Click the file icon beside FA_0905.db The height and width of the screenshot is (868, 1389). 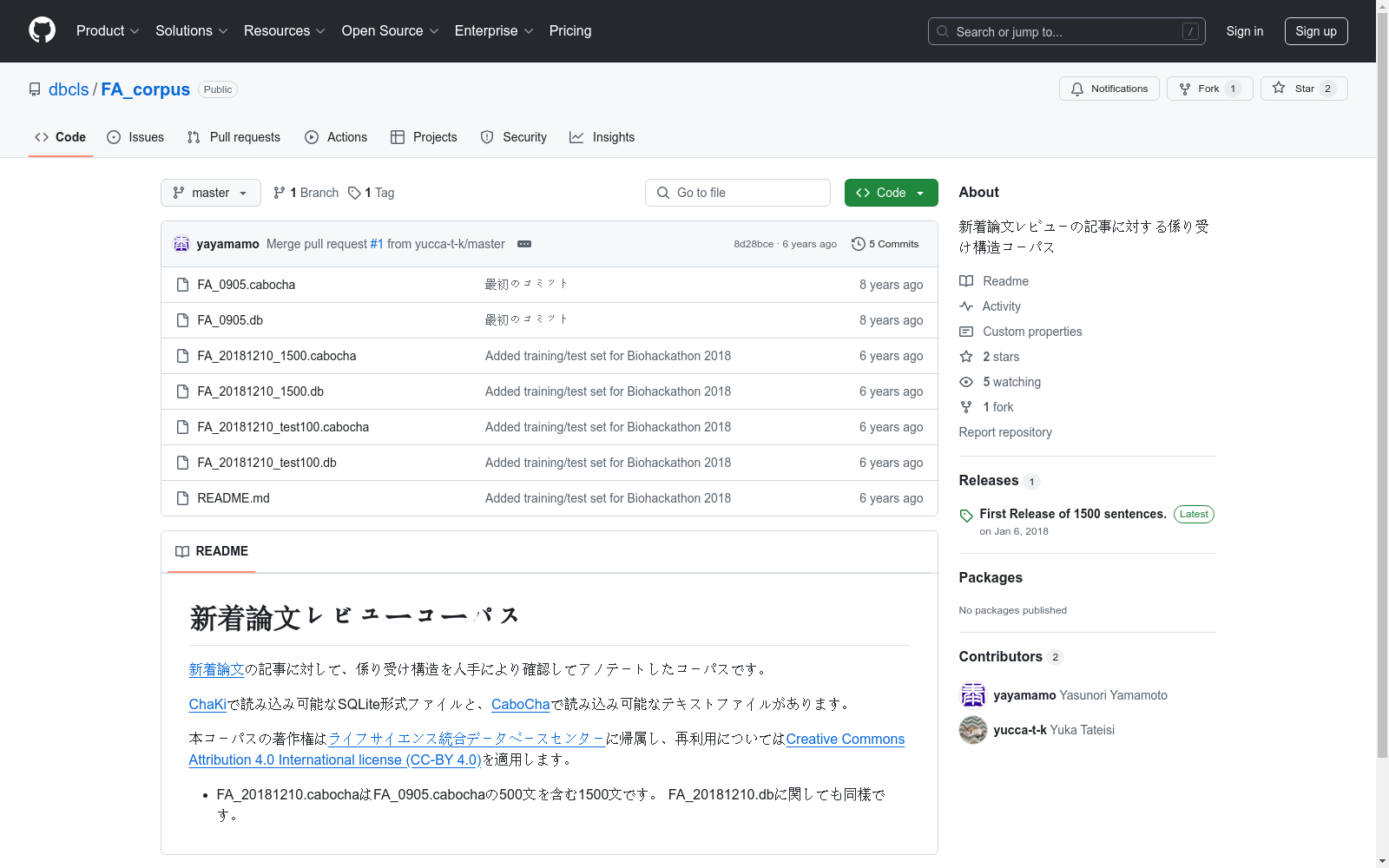[182, 320]
